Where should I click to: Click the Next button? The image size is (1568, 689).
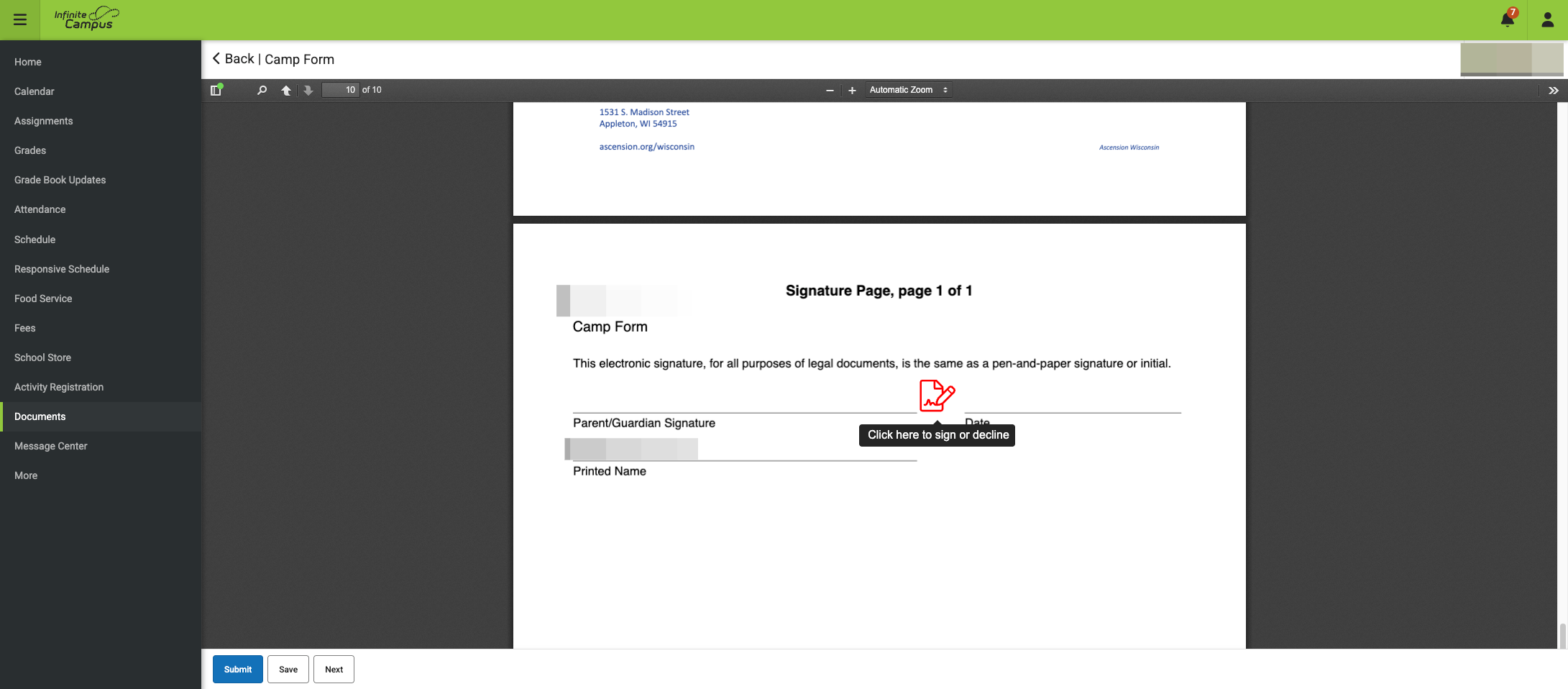[334, 669]
